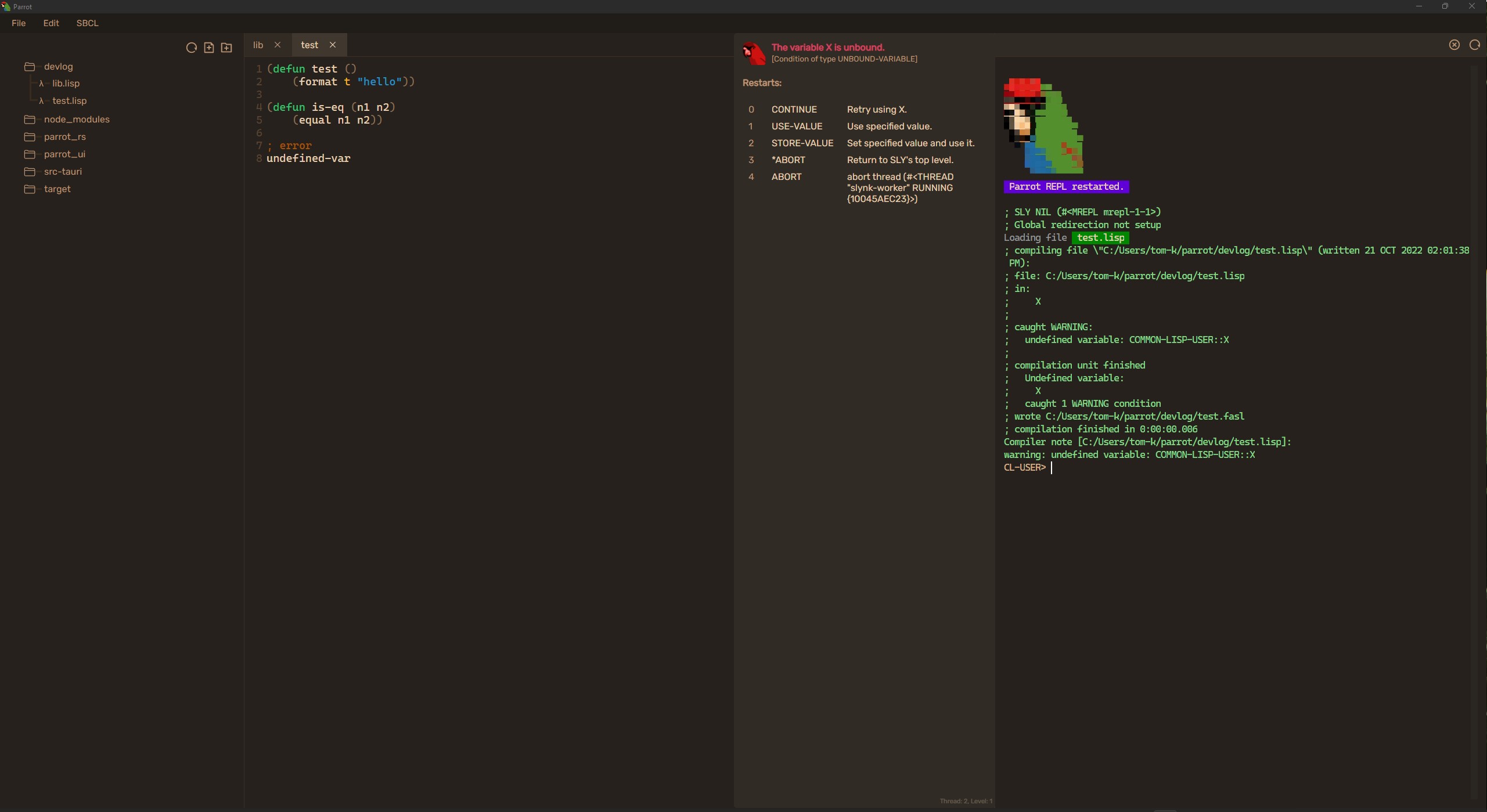Screen dimensions: 1487x812
Task: Click the circled X icon in REPL header
Action: coord(1454,45)
